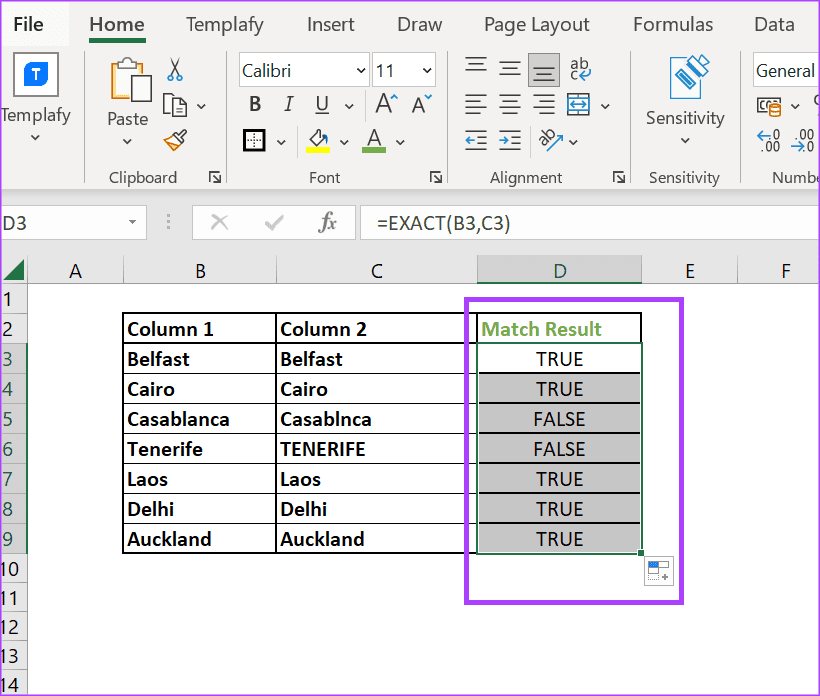This screenshot has height=696, width=820.
Task: Open Alignment settings dialog launcher
Action: pos(619,178)
